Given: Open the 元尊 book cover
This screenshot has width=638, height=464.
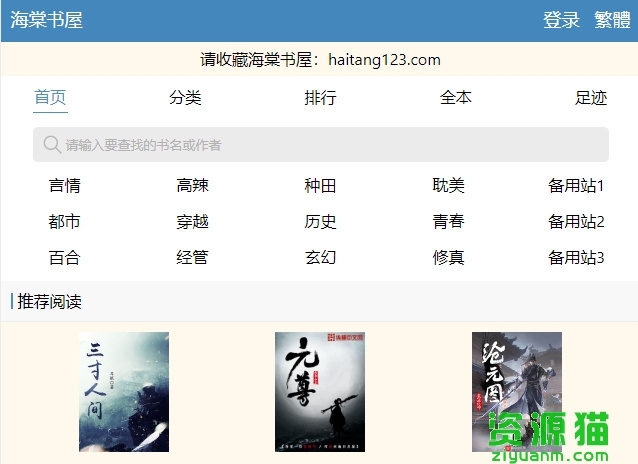Looking at the screenshot, I should point(320,392).
